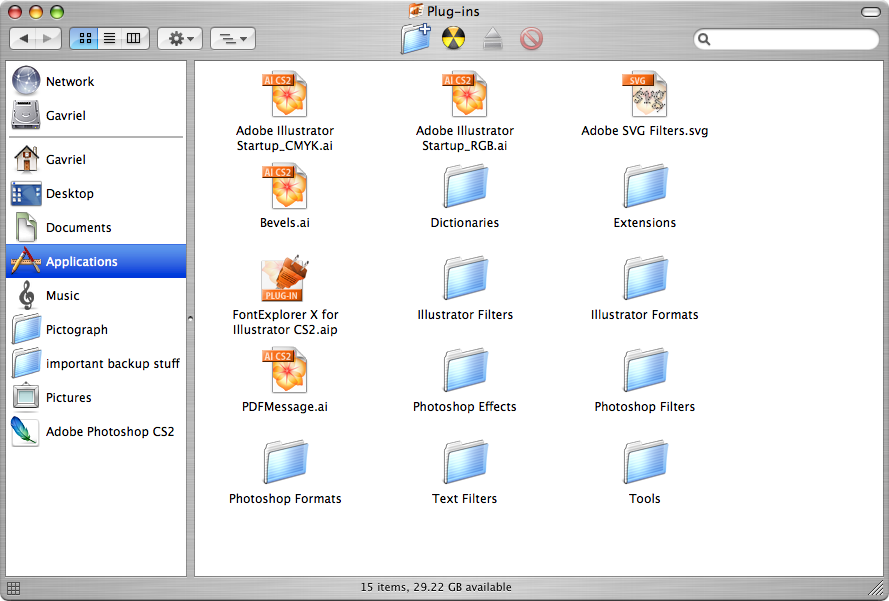Select the Illustrator Filters folder icon

point(465,278)
